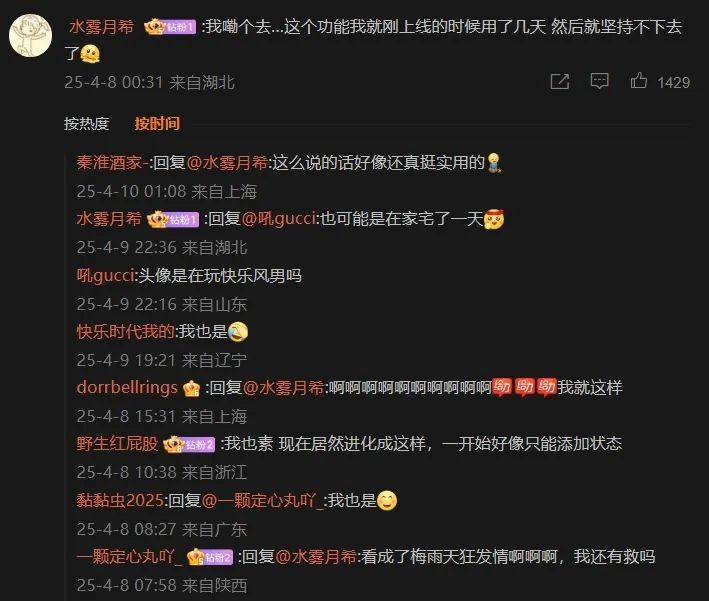Select the 按时间 sort tab
The width and height of the screenshot is (709, 601).
click(157, 123)
